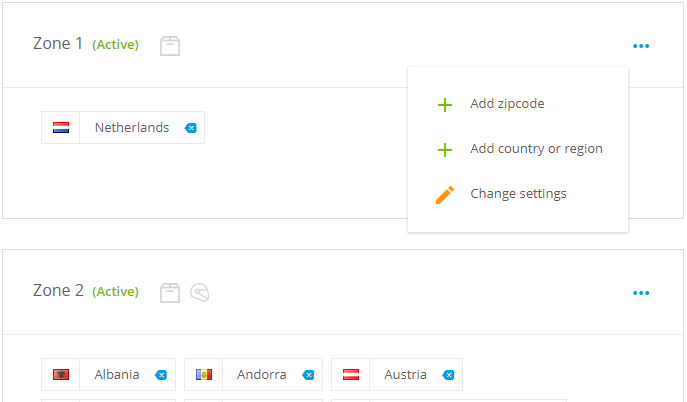Select Change settings from menu

[518, 194]
